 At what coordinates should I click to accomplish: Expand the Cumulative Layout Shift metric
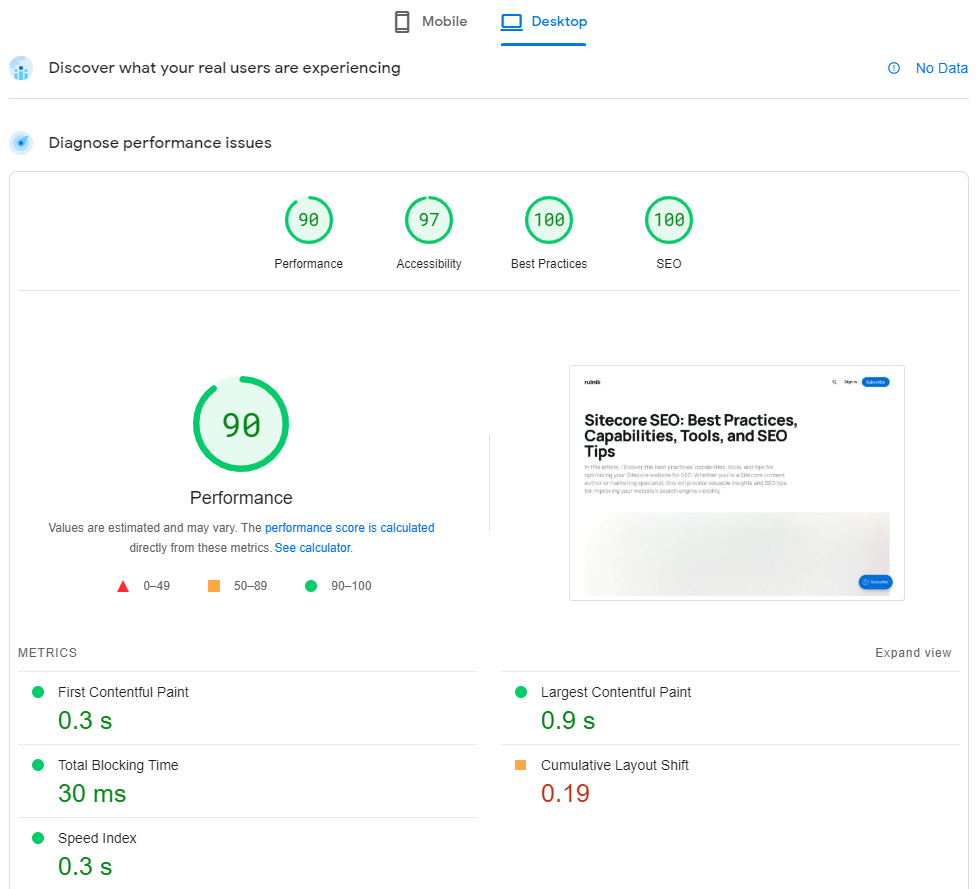tap(614, 765)
